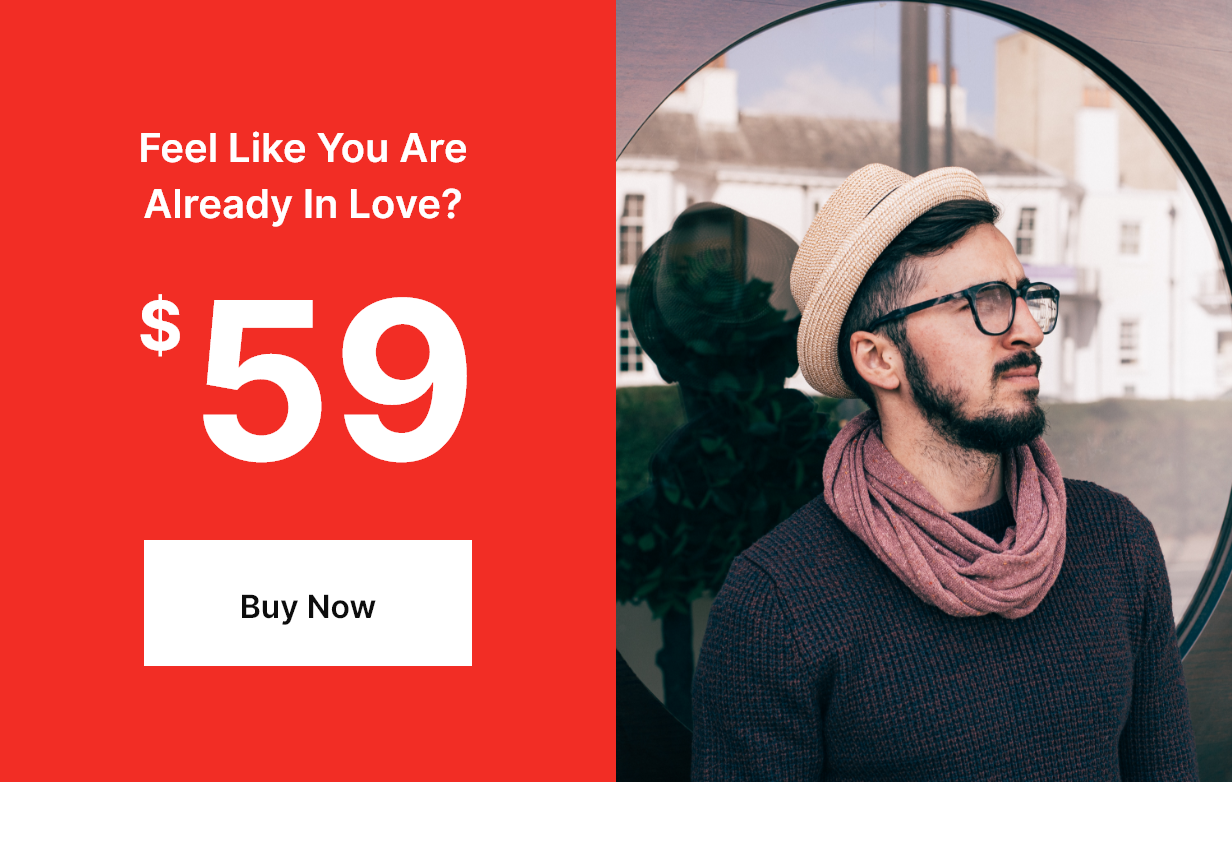This screenshot has height=842, width=1232.
Task: Click the Buy Now button
Action: point(308,603)
